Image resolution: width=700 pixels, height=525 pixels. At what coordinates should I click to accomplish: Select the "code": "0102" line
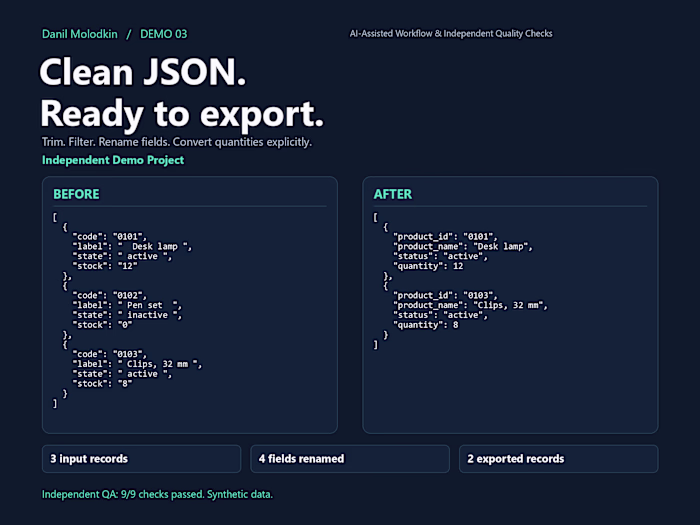click(109, 296)
